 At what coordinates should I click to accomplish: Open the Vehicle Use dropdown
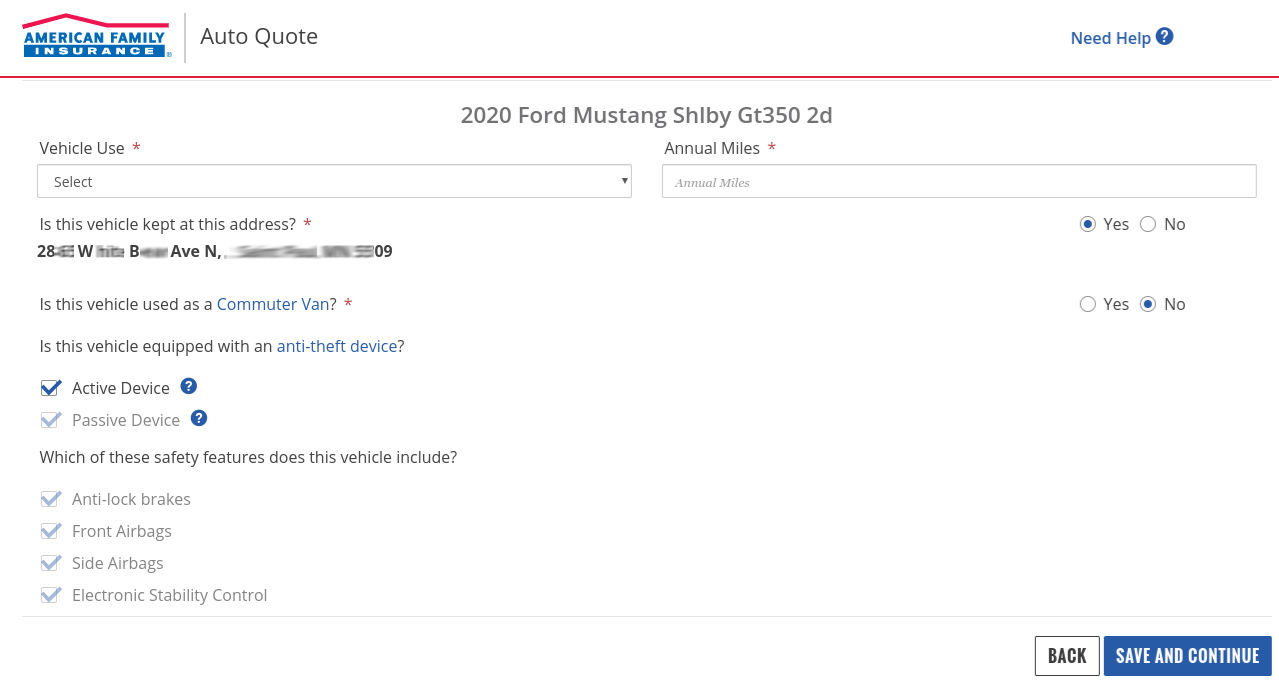tap(333, 181)
